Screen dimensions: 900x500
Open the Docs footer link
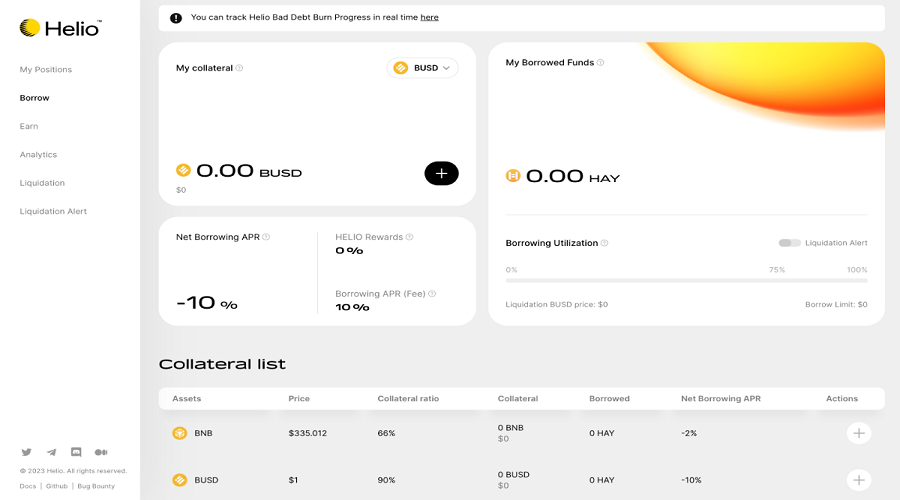coord(28,486)
